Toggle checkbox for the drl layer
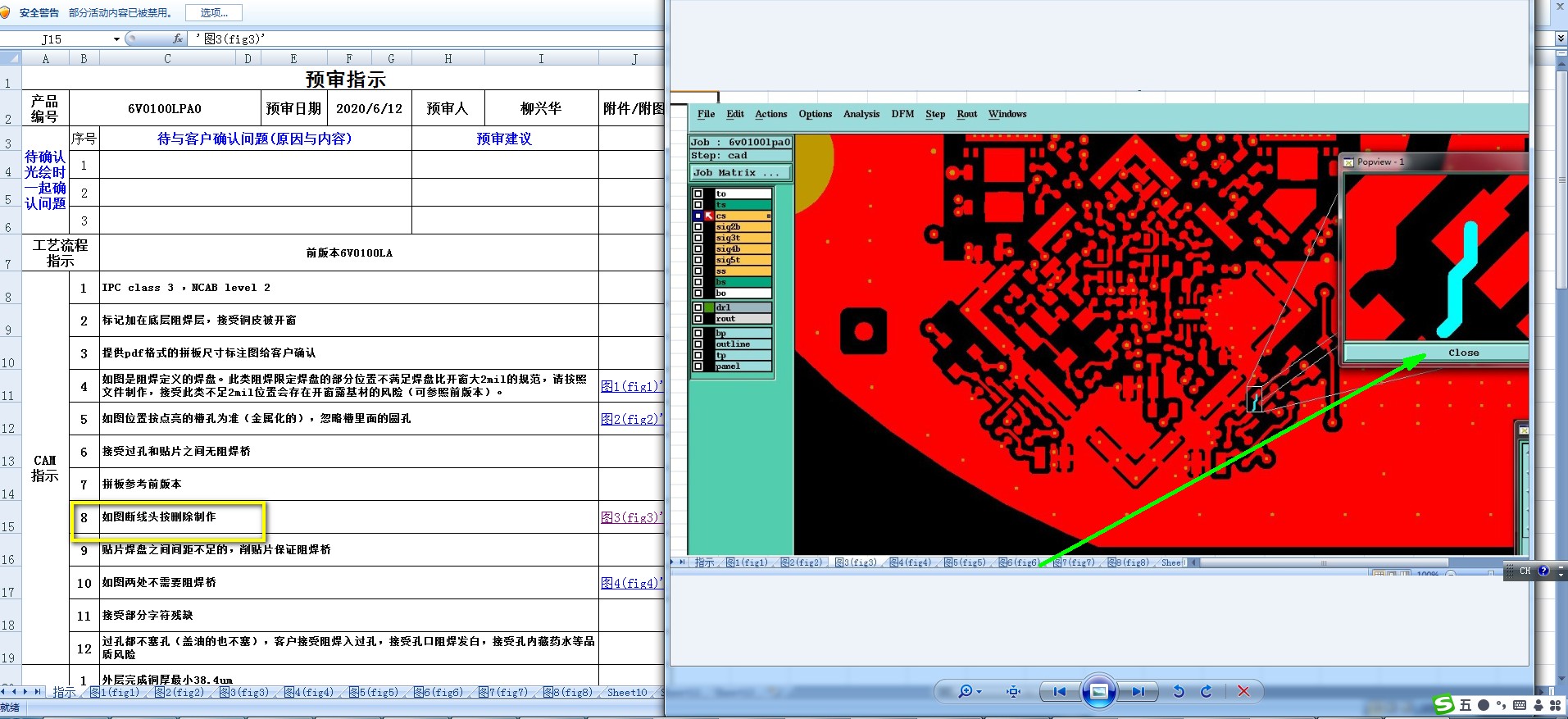1568x719 pixels. pyautogui.click(x=698, y=307)
